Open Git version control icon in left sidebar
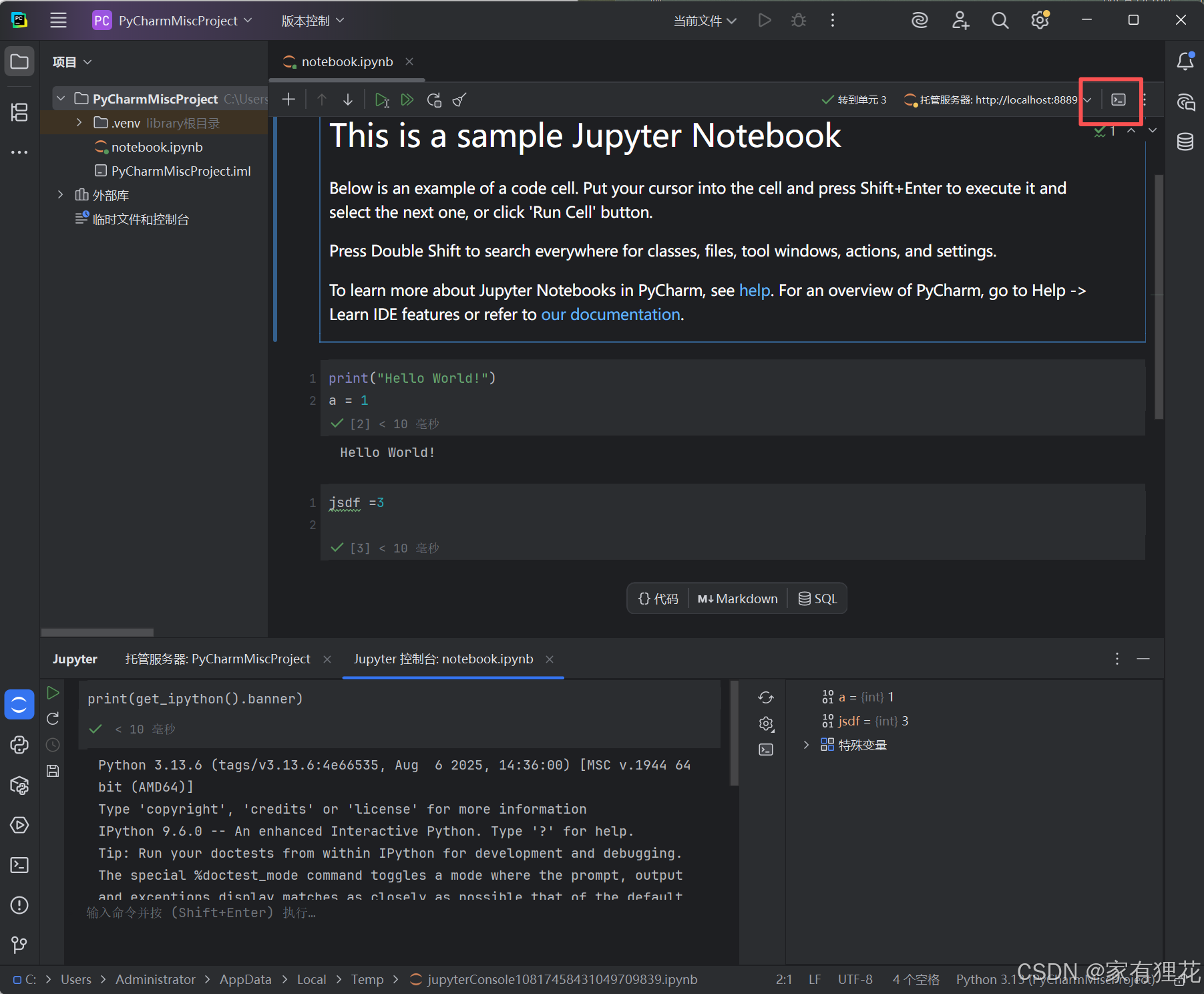 point(19,945)
